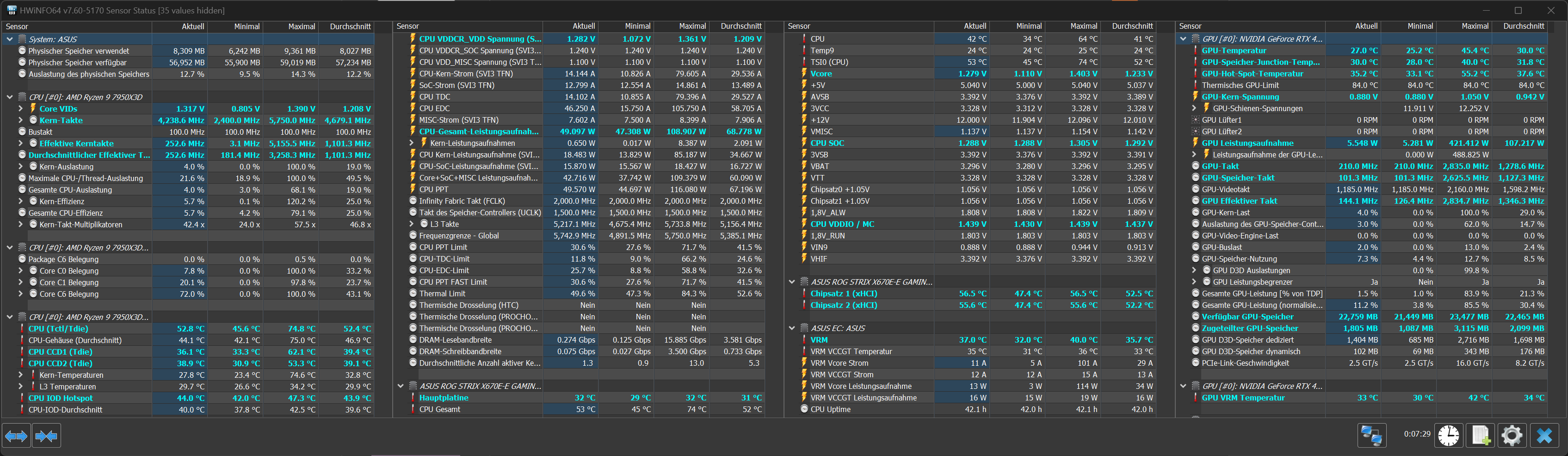Click the thermometer icon beside Hauptplatine
This screenshot has height=456, width=1568.
click(413, 398)
